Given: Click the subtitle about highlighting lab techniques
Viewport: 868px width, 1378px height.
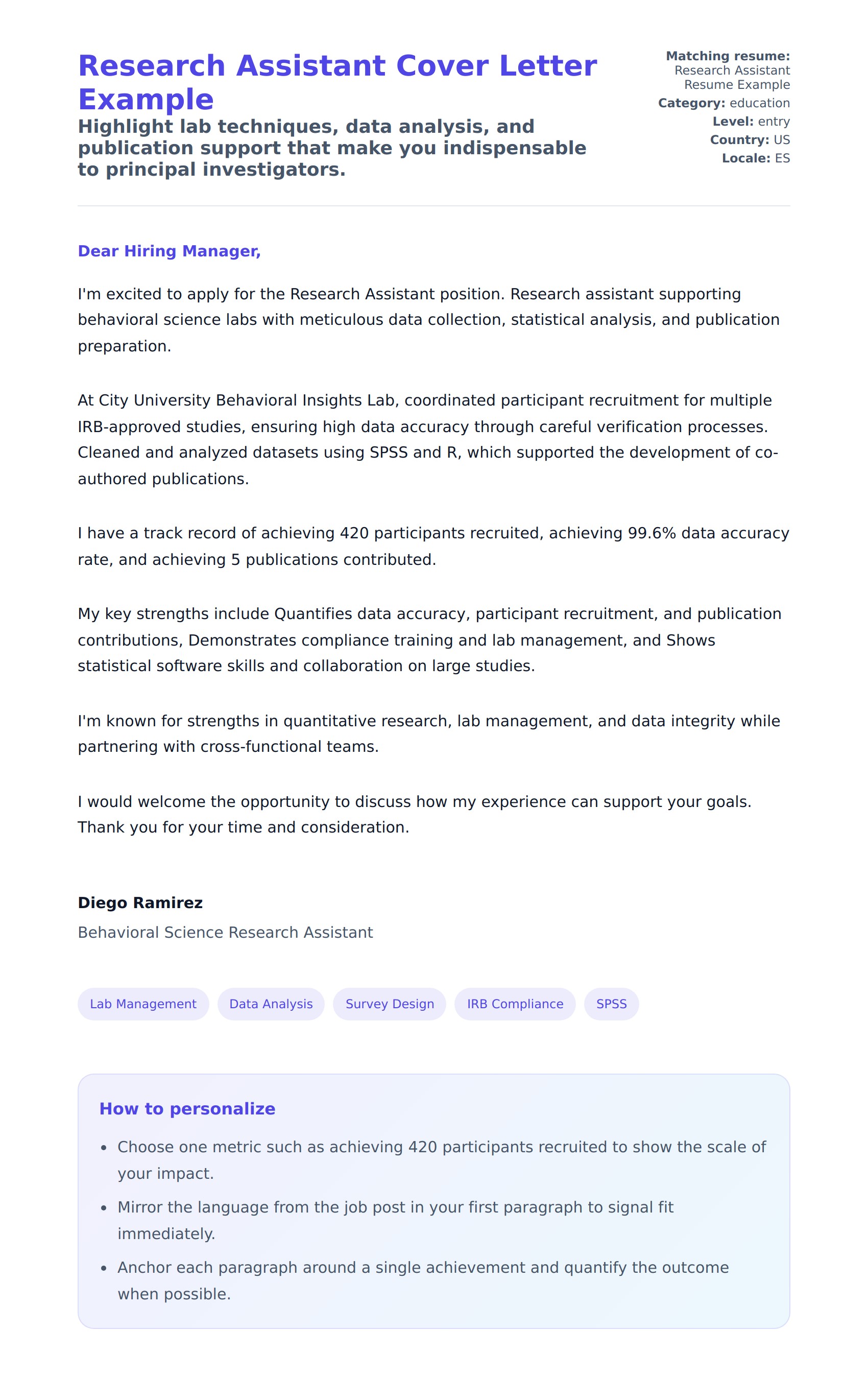Looking at the screenshot, I should 332,148.
